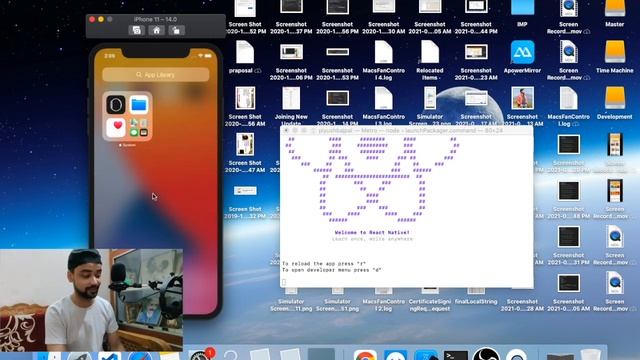Open Google Chrome from the Dock
The height and width of the screenshot is (360, 640).
[x=365, y=355]
